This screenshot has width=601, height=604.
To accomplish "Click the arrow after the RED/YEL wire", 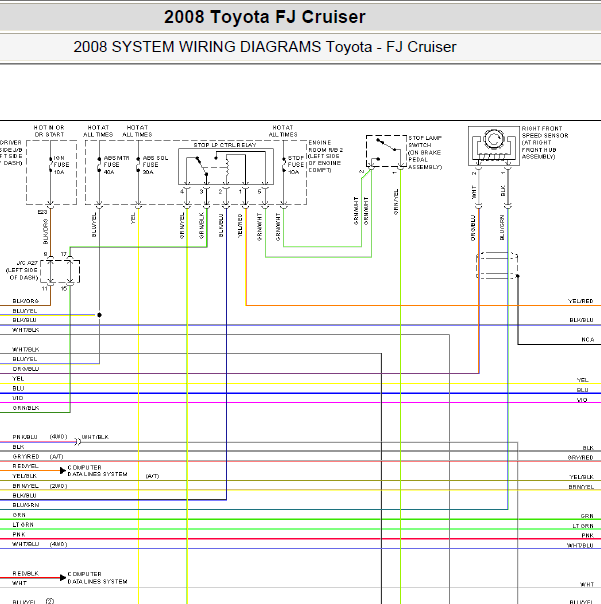I will point(63,470).
